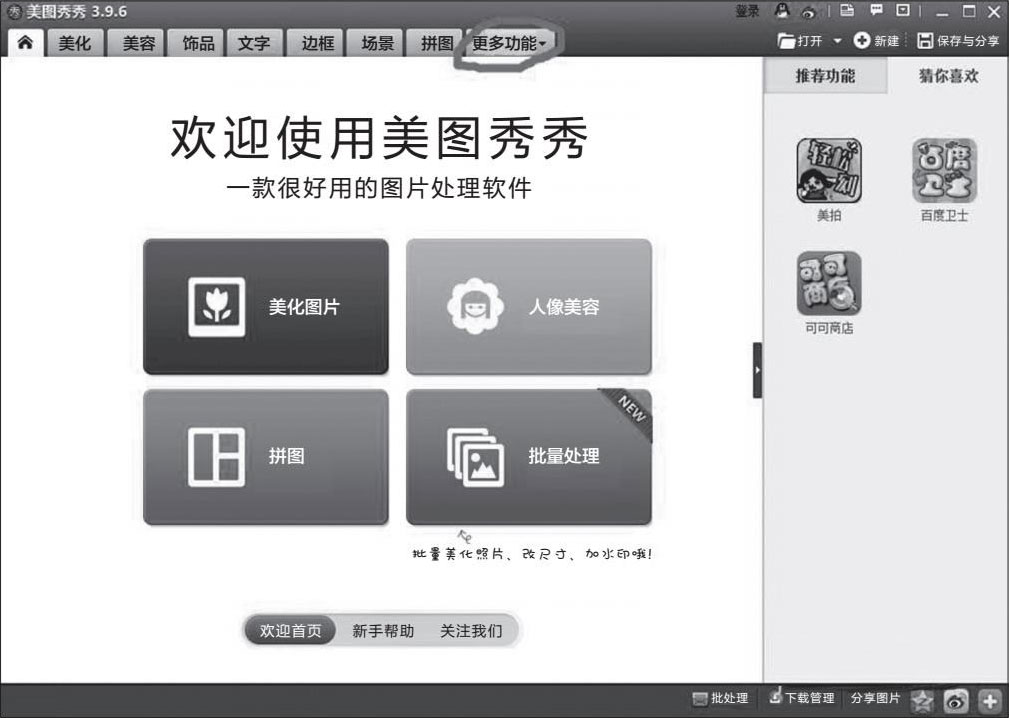
Task: Click the 打开 folder button
Action: tap(800, 41)
